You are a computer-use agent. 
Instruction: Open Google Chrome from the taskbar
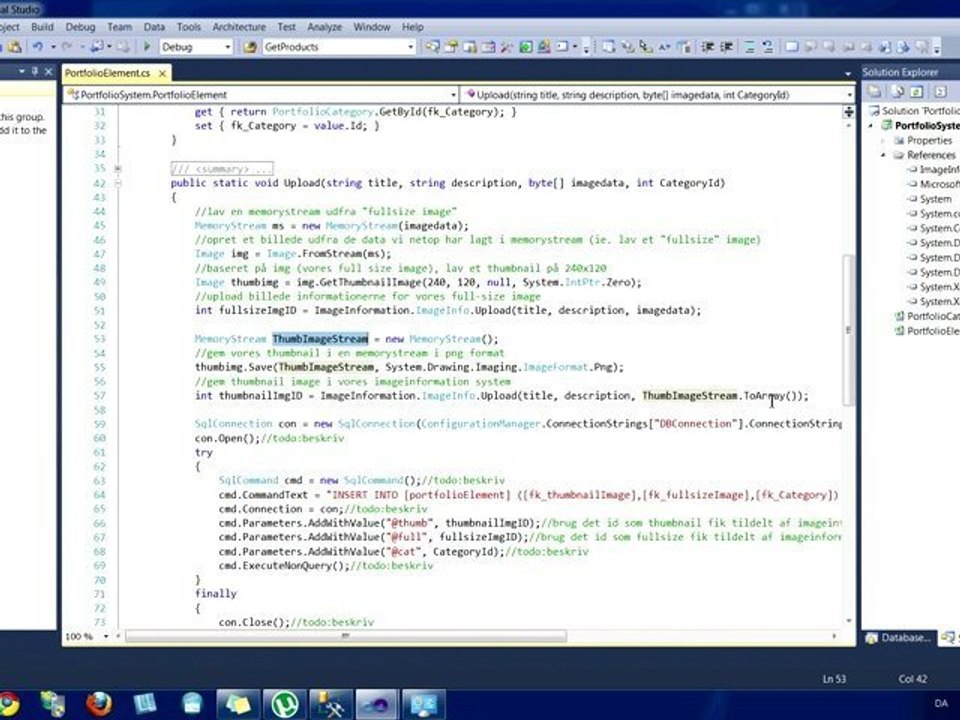click(x=7, y=703)
